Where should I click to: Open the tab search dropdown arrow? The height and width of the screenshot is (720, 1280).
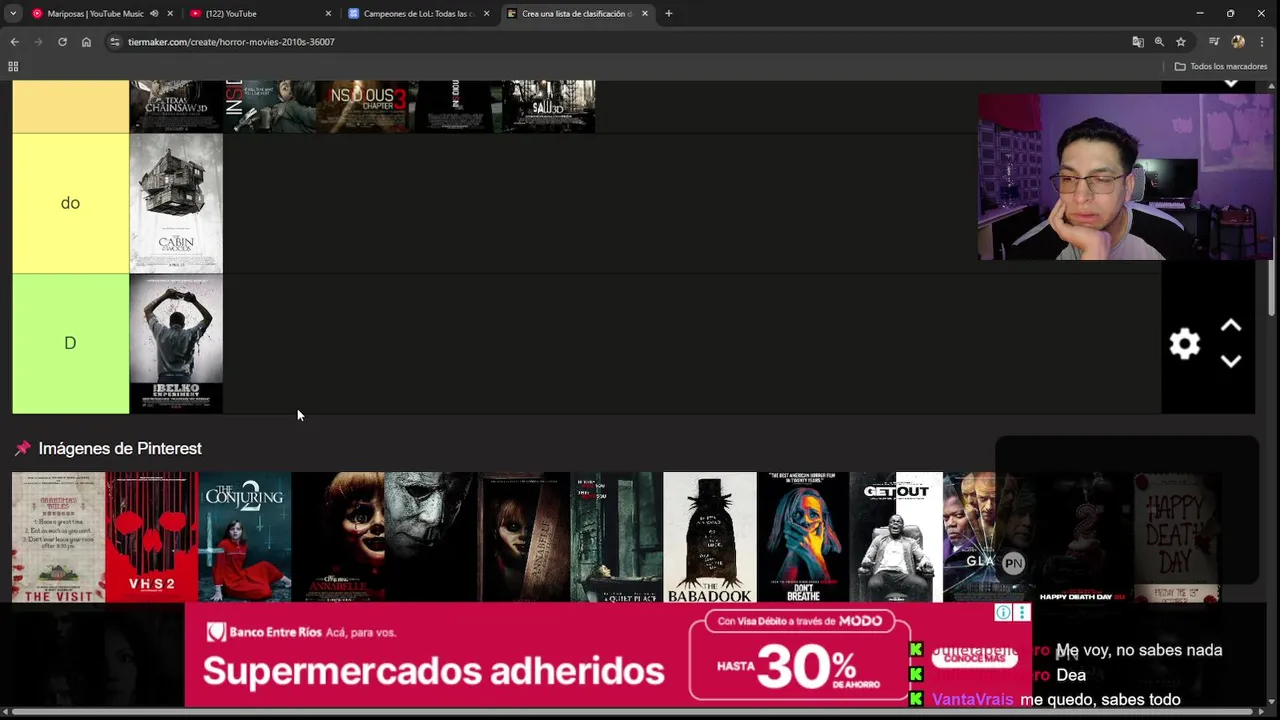13,14
